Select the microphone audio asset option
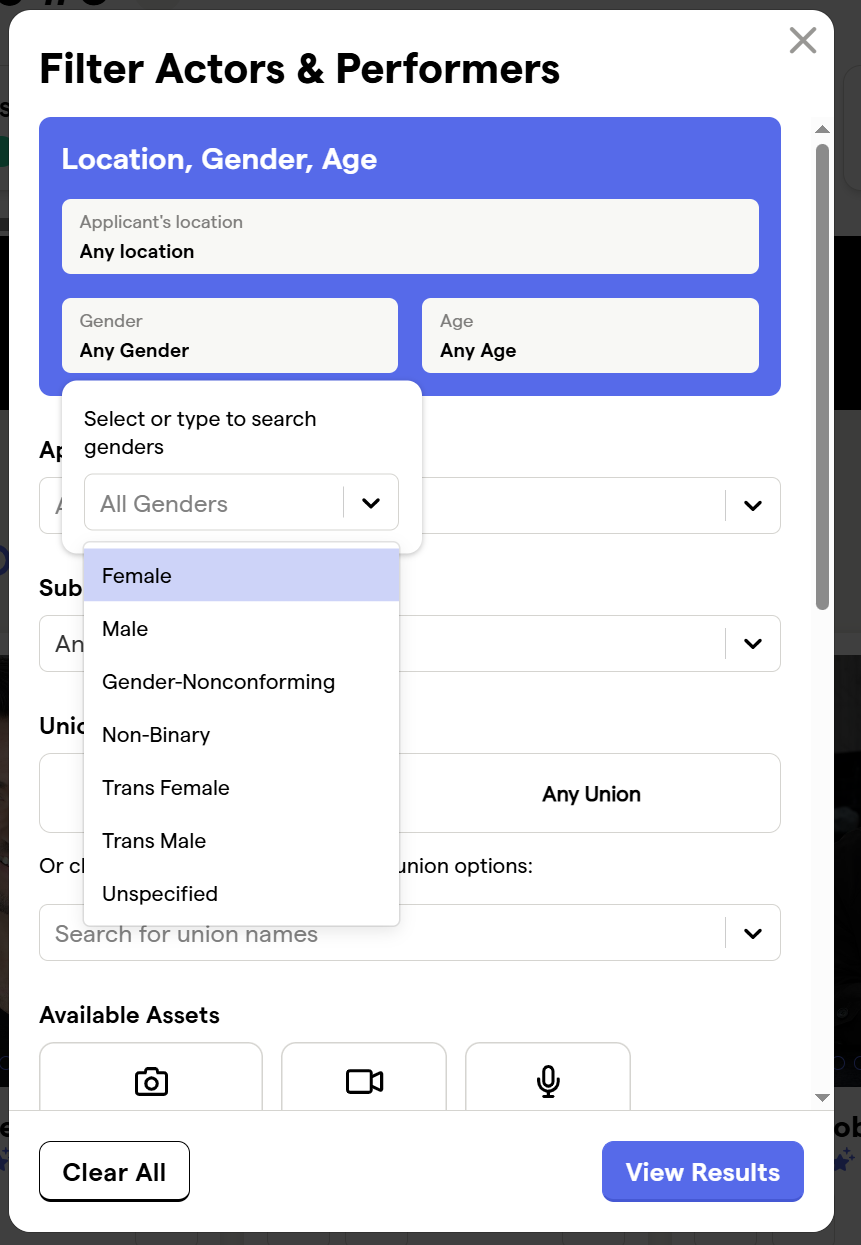The height and width of the screenshot is (1245, 861). 548,1077
